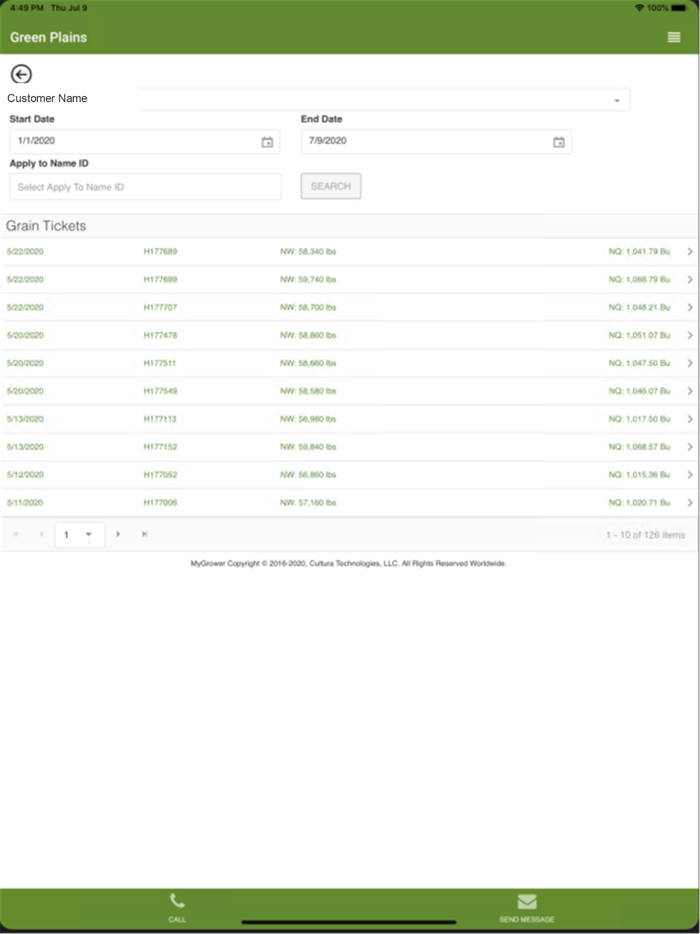
Task: Select ticket number H177052
Action: 160,475
